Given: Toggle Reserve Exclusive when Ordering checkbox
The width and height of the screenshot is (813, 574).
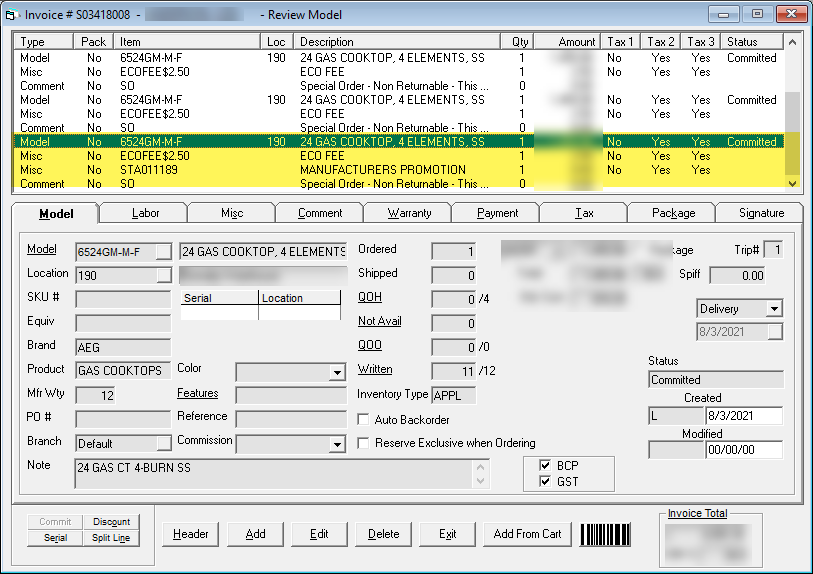Looking at the screenshot, I should pyautogui.click(x=363, y=443).
